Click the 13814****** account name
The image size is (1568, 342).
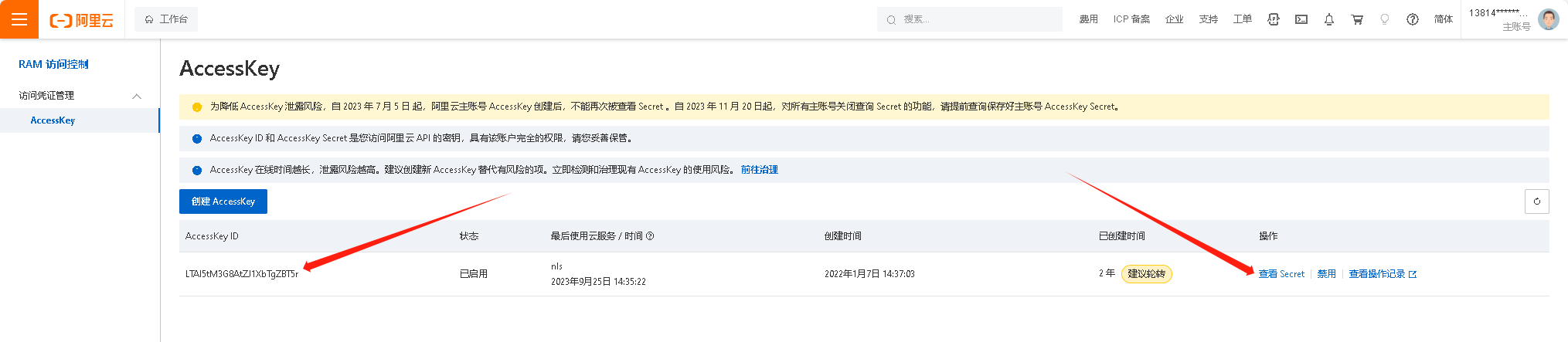tap(1498, 13)
